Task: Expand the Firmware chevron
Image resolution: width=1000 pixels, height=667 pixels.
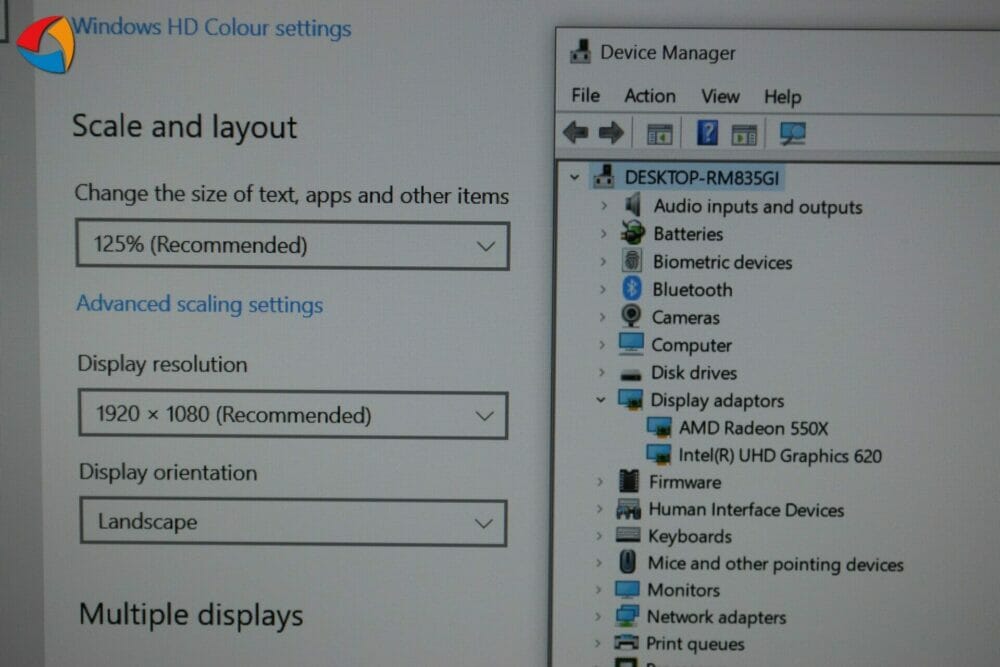Action: click(x=599, y=482)
